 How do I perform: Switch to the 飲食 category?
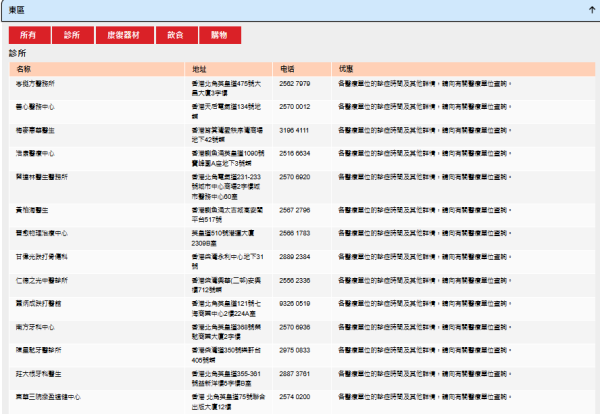(x=176, y=35)
